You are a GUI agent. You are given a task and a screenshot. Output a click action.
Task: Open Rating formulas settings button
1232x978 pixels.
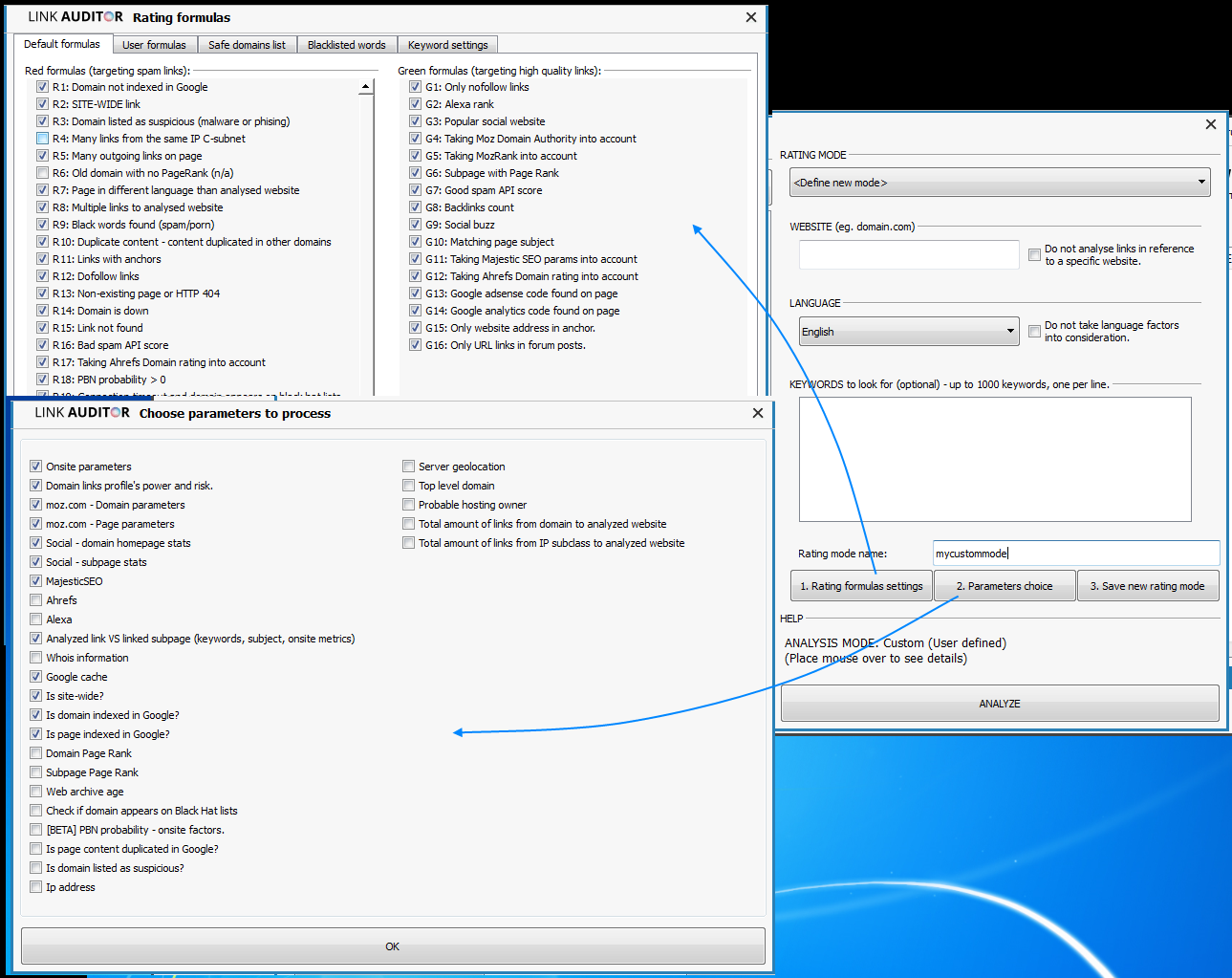pos(861,586)
